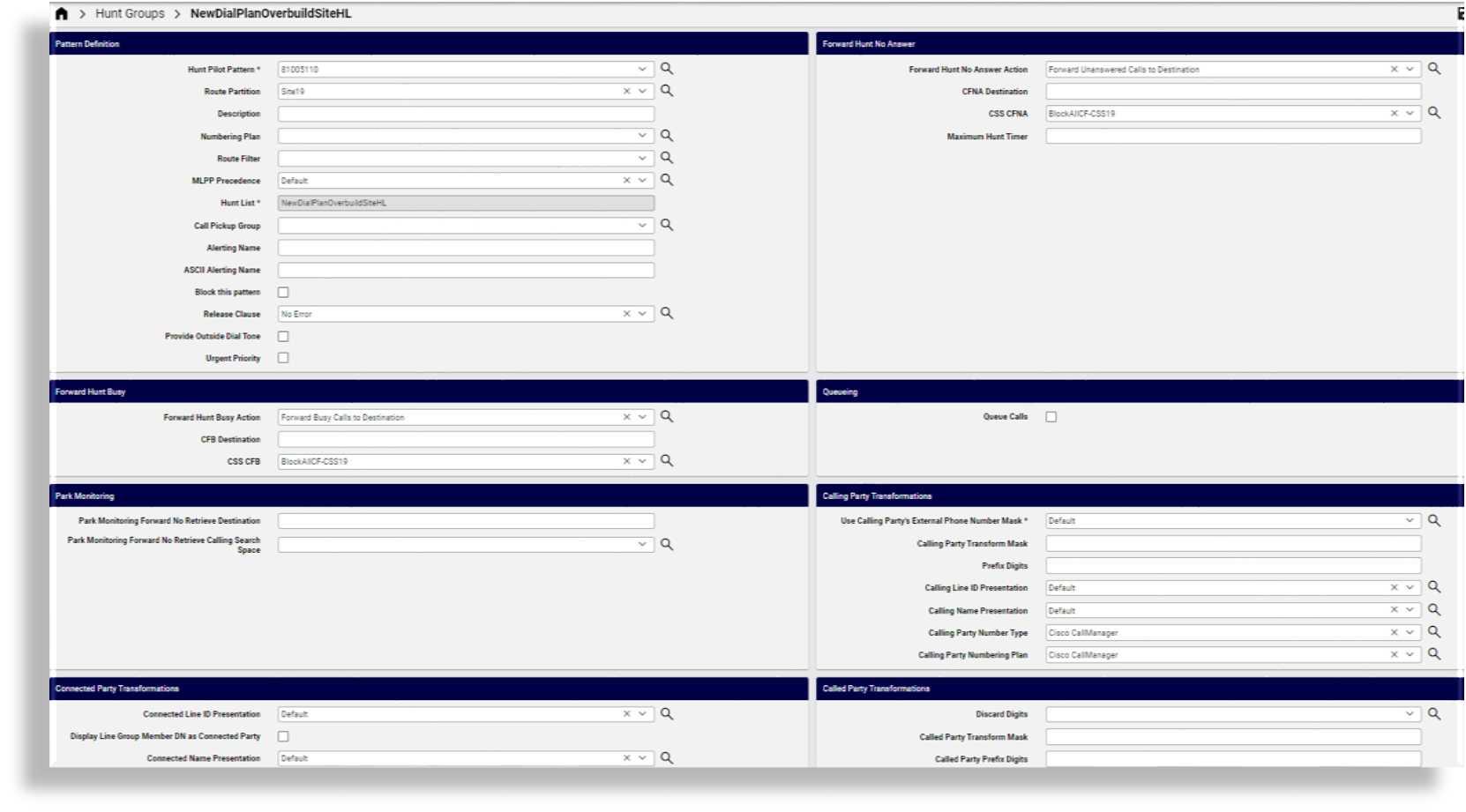This screenshot has height=812, width=1466.
Task: Open the Route Partition dropdown
Action: tap(642, 92)
